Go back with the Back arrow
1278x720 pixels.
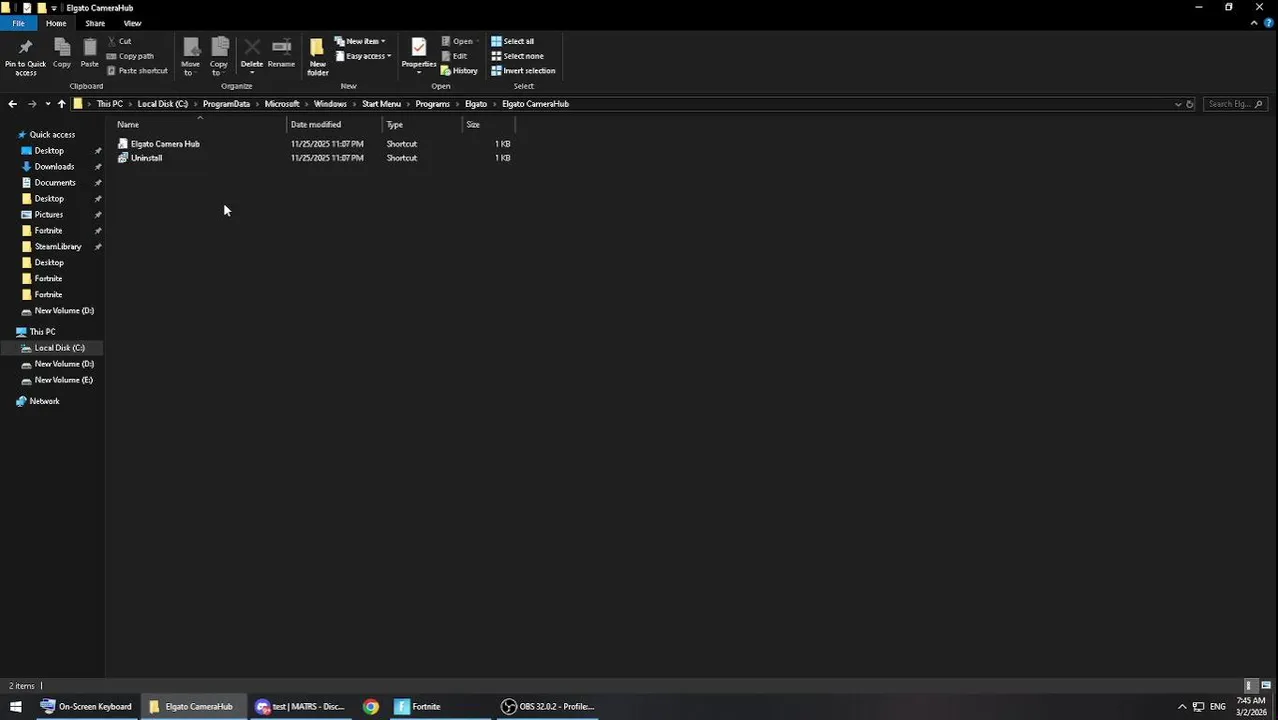pos(12,104)
